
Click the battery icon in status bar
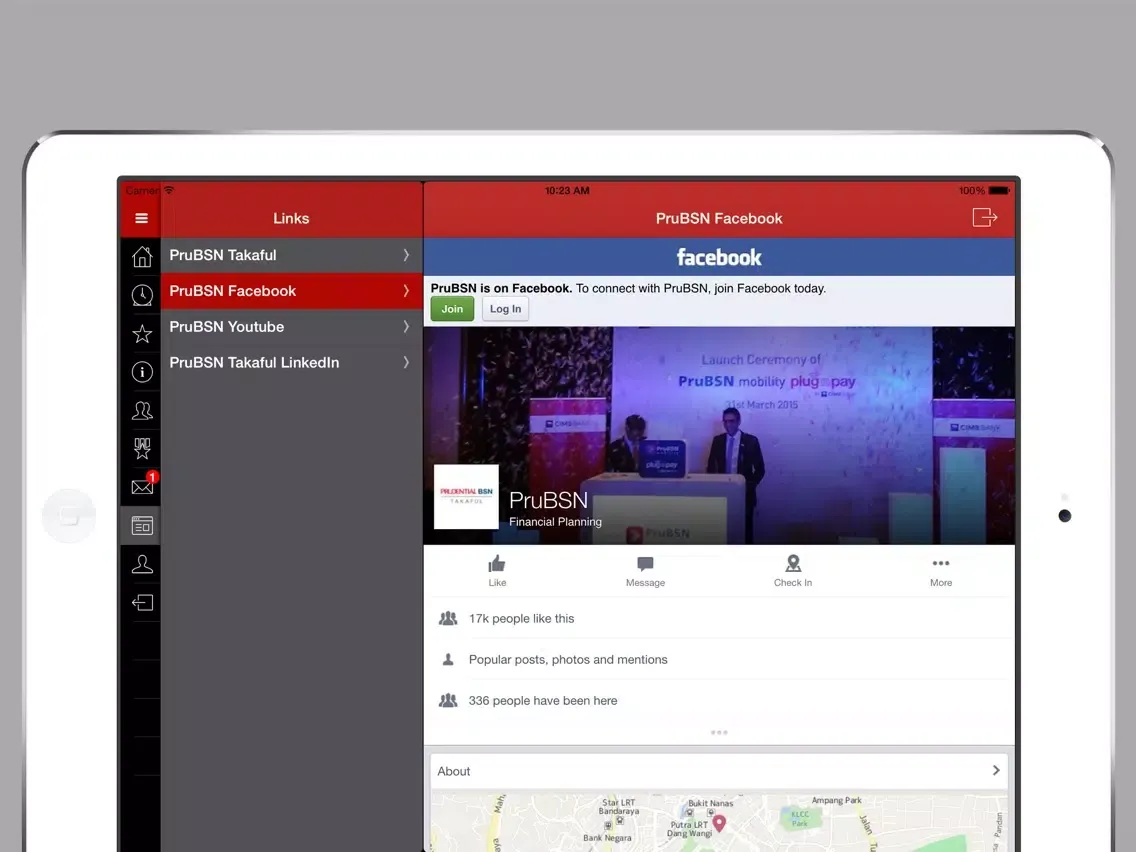[999, 191]
